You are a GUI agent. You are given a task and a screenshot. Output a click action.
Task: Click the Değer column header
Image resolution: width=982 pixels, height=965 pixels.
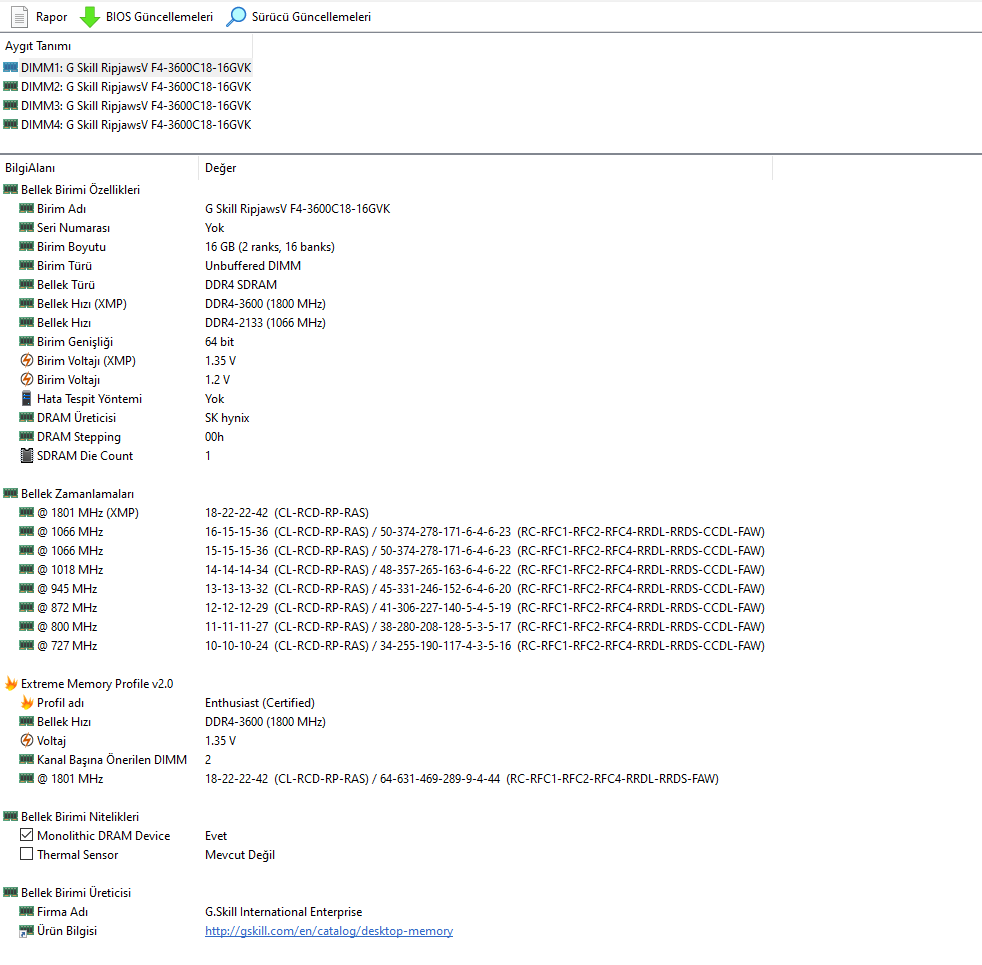coord(485,168)
